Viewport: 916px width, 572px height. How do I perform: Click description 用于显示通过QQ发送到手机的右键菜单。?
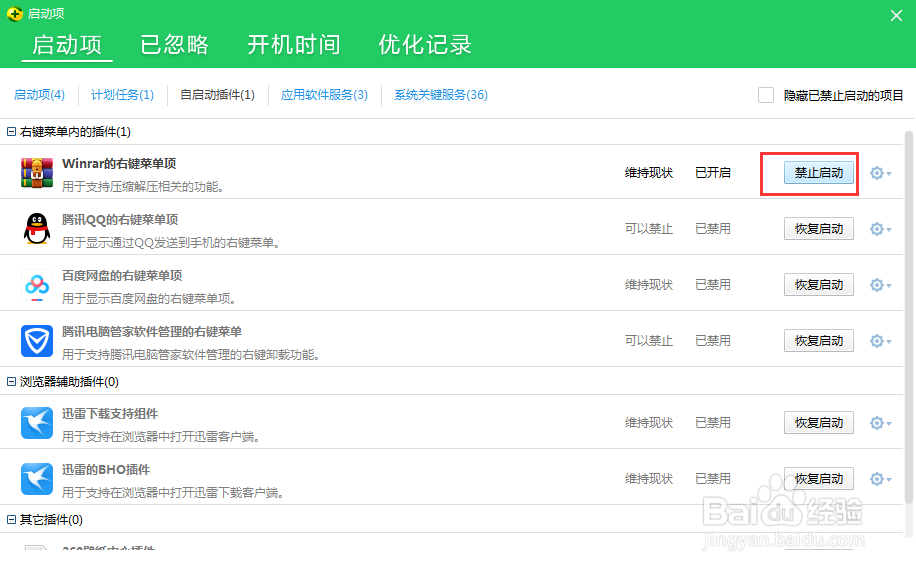172,243
